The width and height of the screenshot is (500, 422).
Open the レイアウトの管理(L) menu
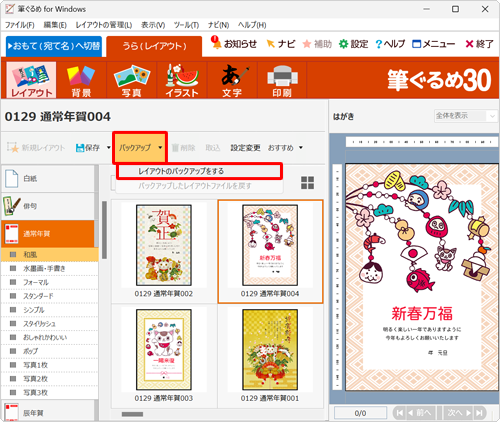point(104,25)
